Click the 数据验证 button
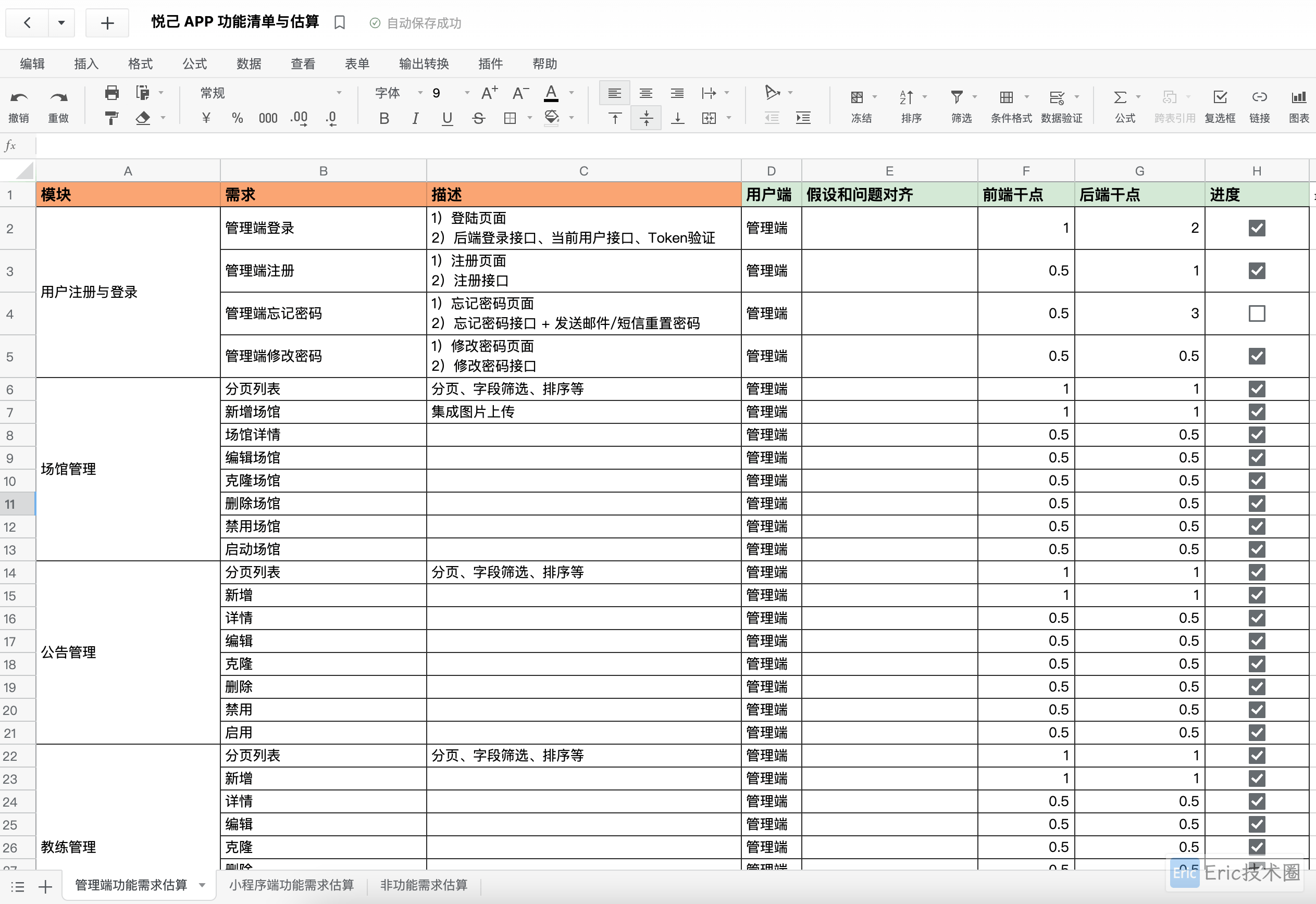This screenshot has width=1316, height=904. tap(1061, 105)
